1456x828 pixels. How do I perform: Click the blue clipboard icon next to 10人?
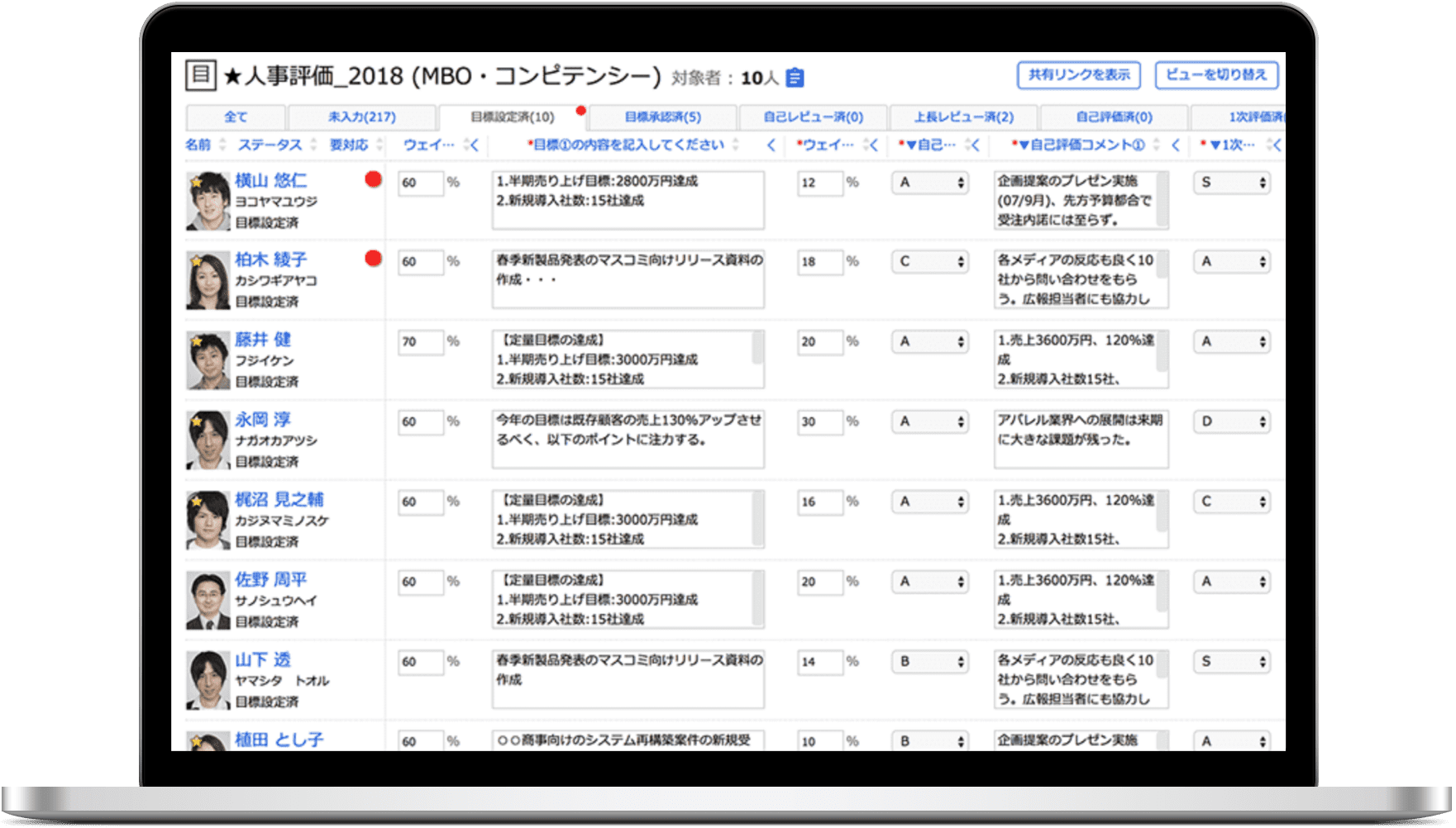[795, 78]
